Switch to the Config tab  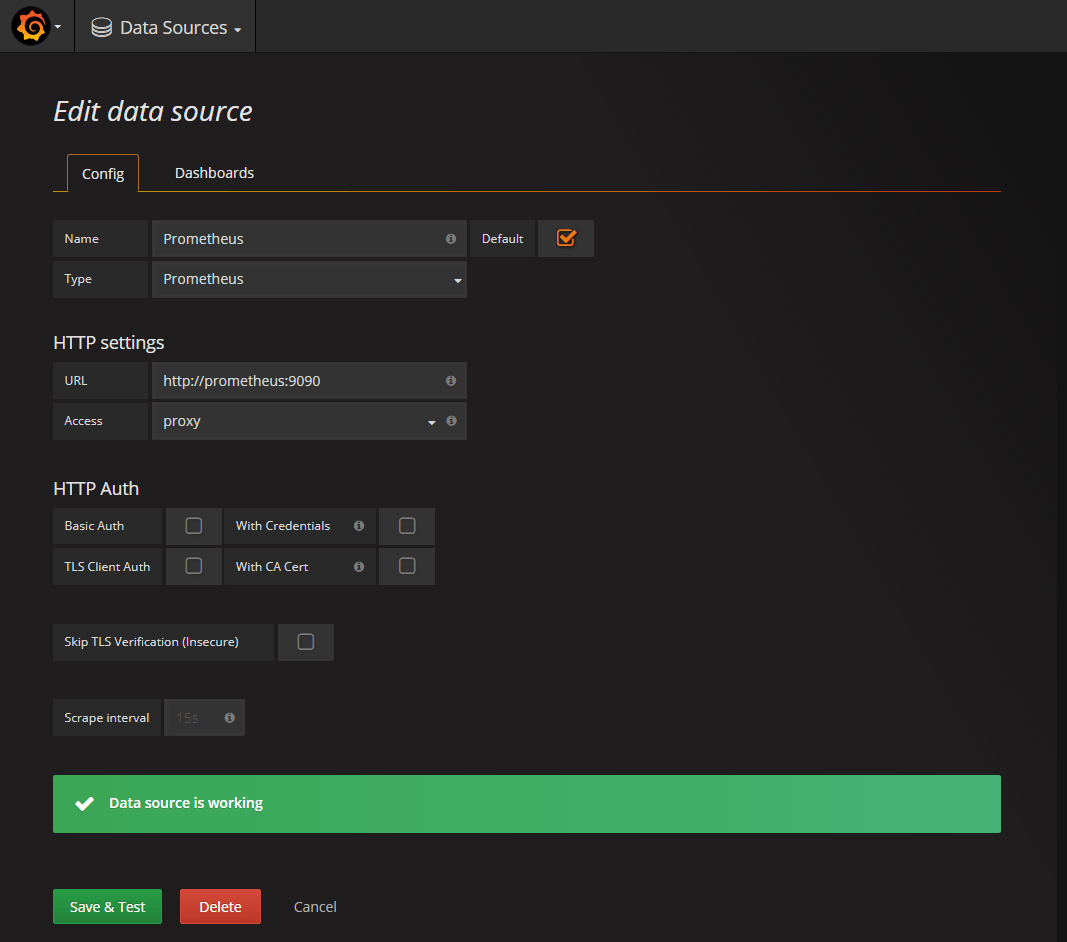coord(103,174)
